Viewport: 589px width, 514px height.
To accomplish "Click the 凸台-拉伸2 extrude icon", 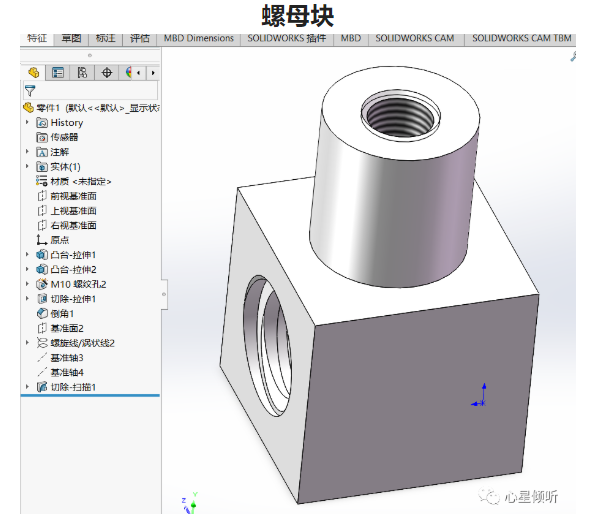I will coord(42,269).
